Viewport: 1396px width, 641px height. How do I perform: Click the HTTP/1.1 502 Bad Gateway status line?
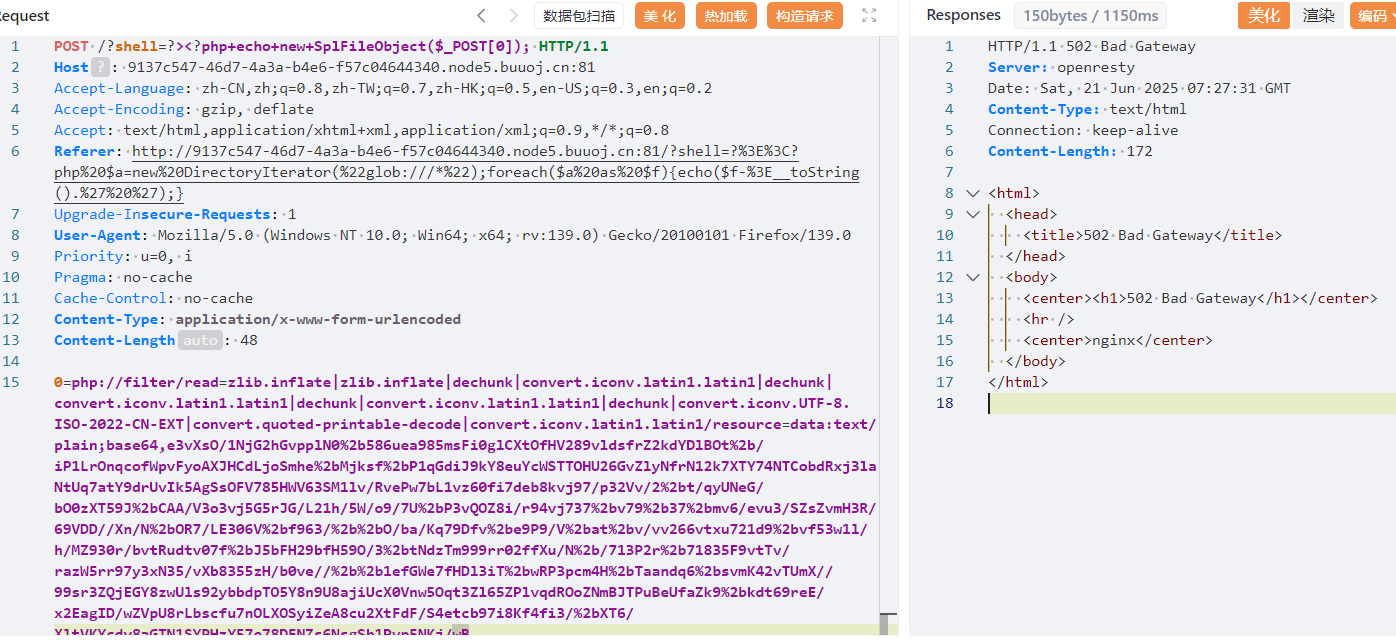(1091, 46)
